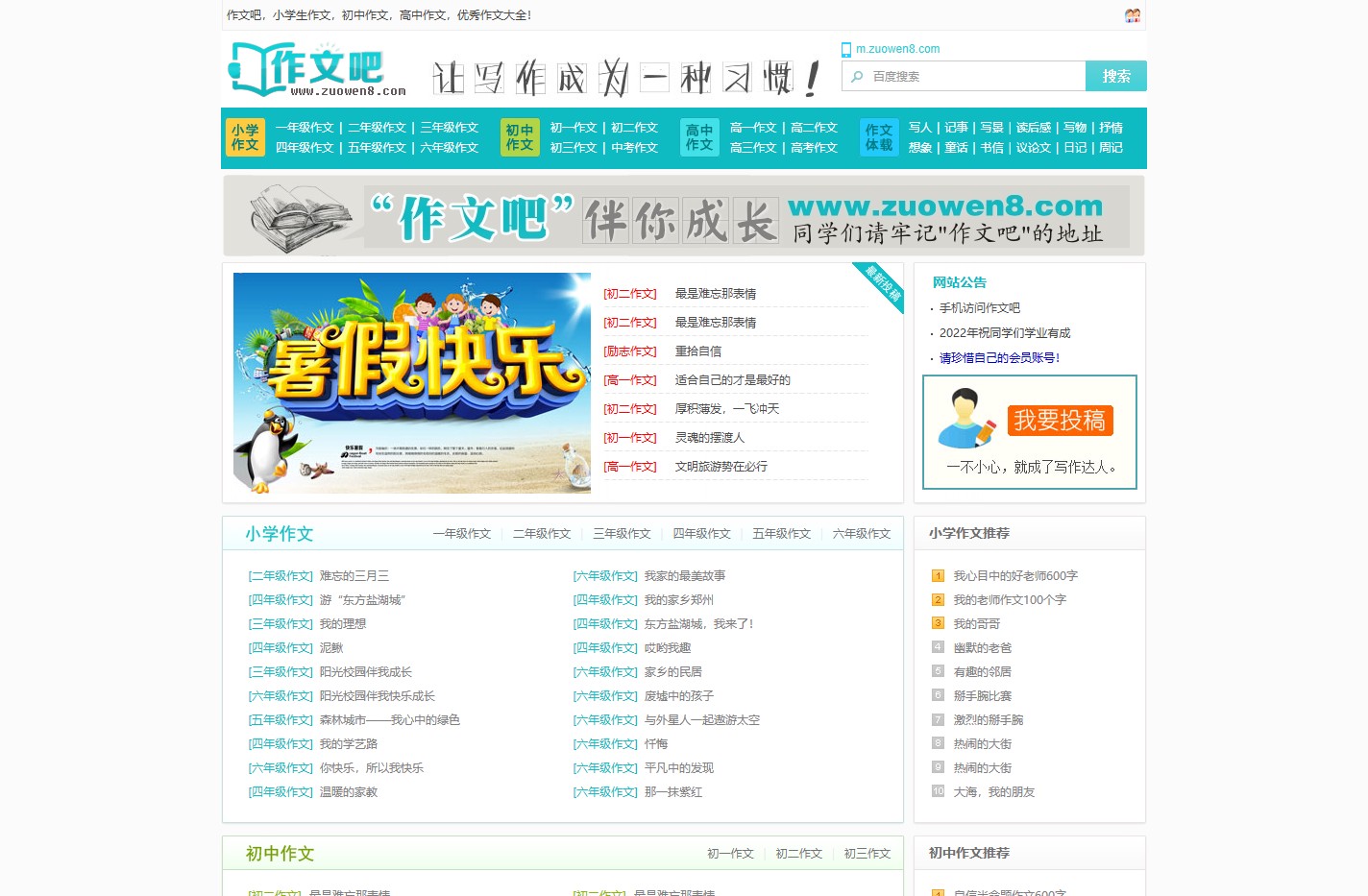
Task: Open the essay 难忘的三月三
Action: [354, 576]
